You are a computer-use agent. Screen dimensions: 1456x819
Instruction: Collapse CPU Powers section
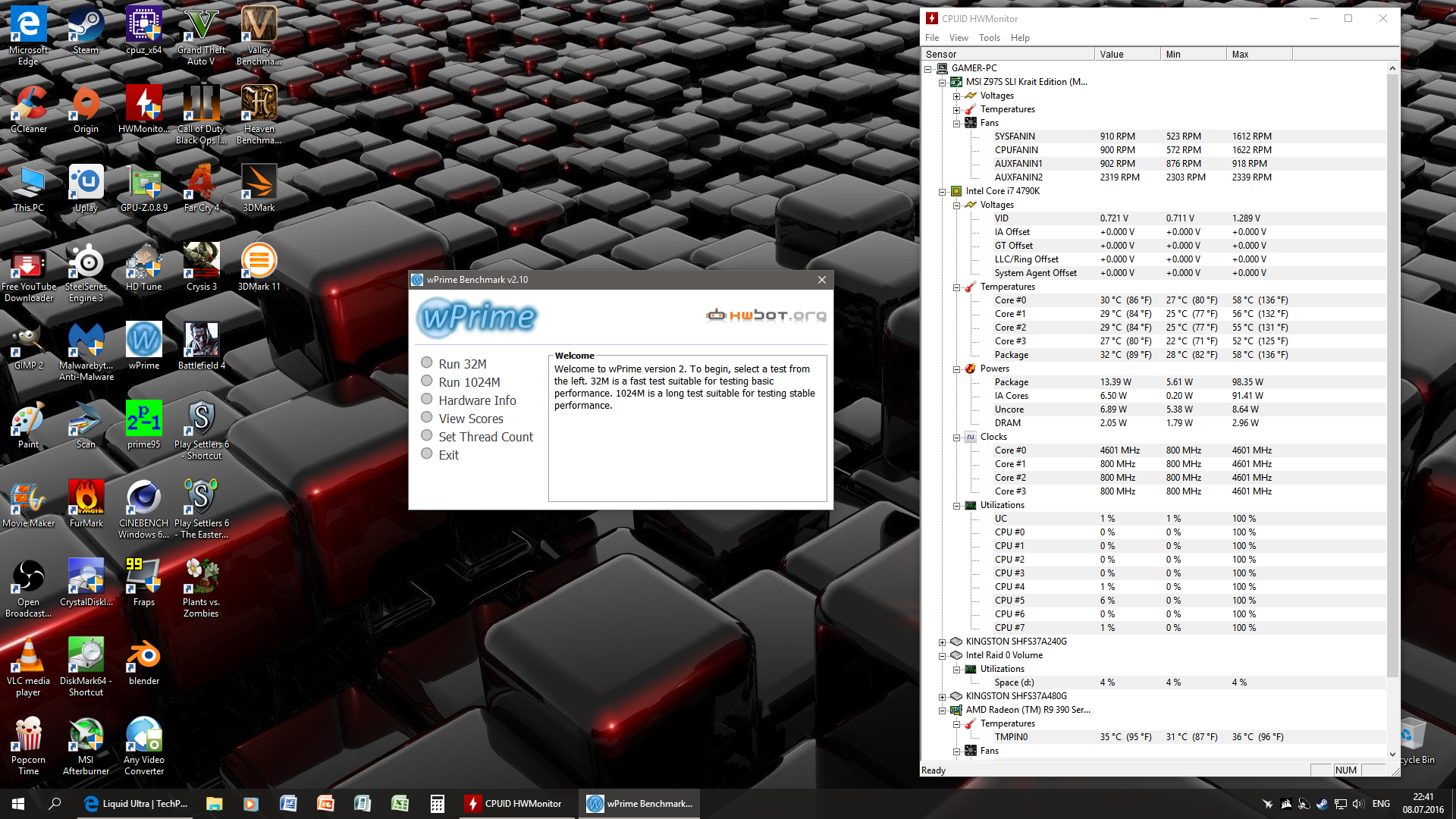pos(957,369)
